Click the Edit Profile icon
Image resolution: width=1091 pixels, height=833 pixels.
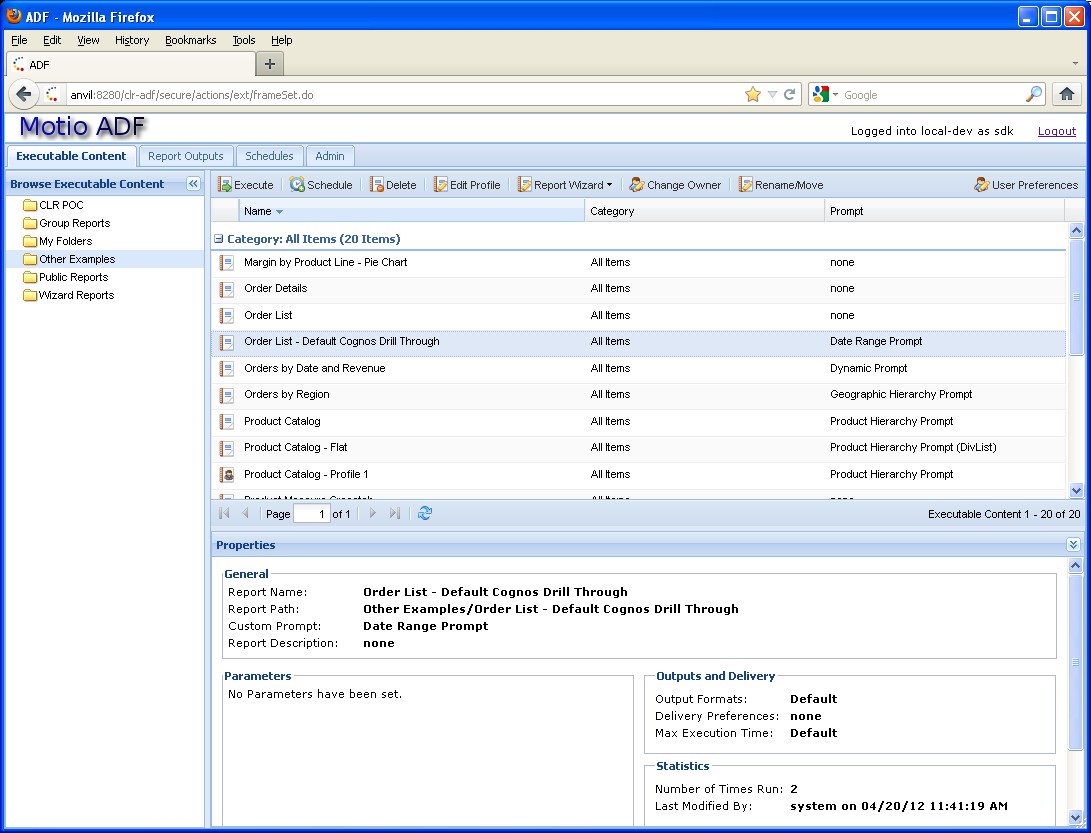(x=440, y=184)
